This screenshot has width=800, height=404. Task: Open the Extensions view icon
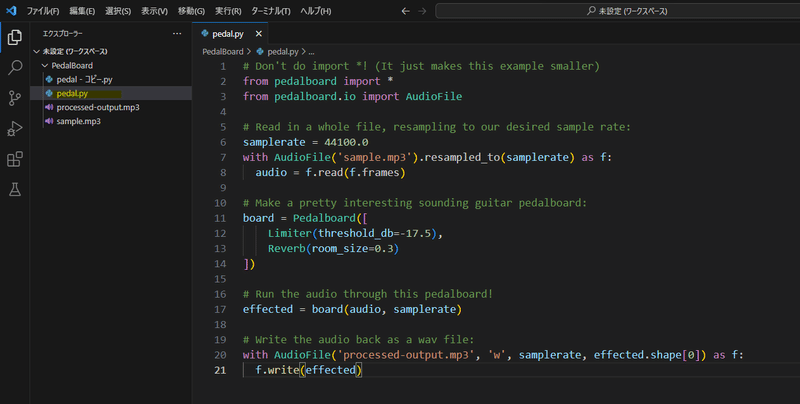(15, 159)
